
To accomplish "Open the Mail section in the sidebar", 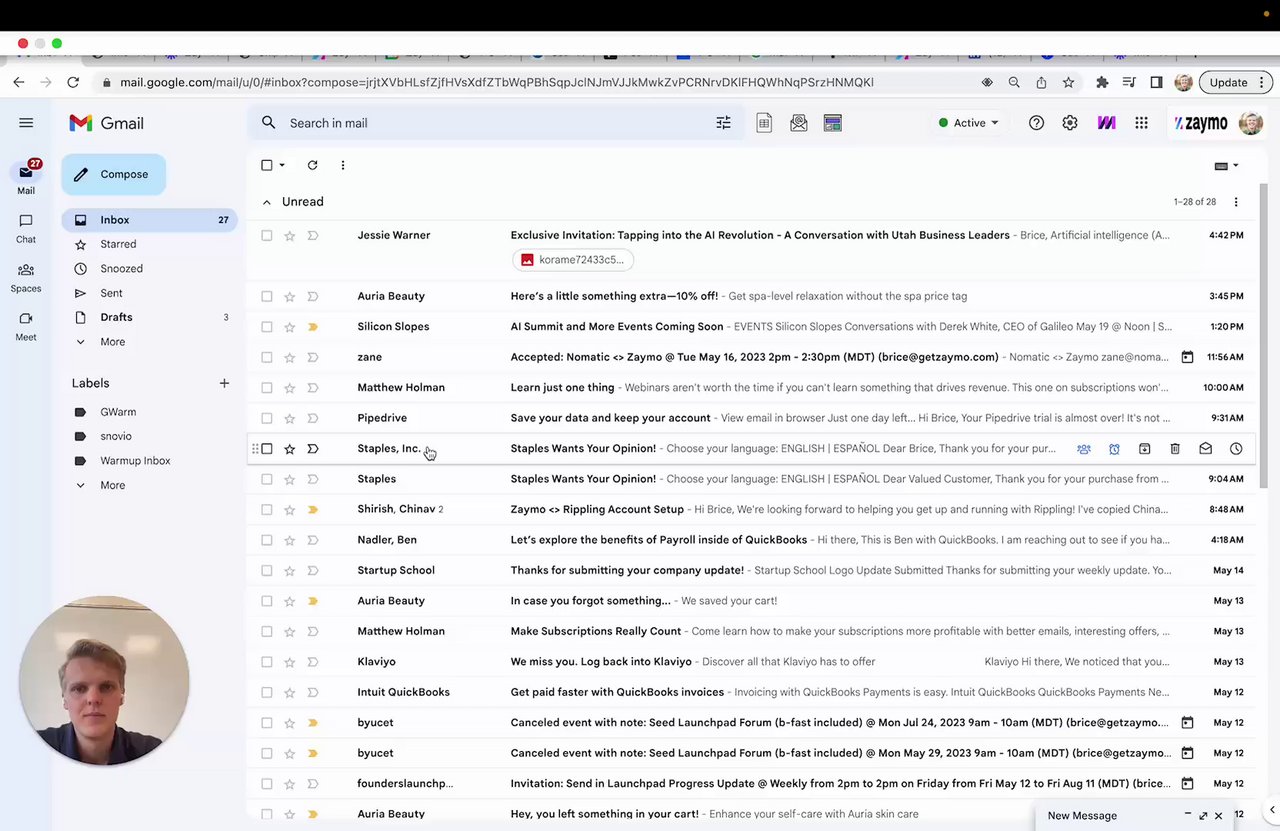I will [x=26, y=177].
